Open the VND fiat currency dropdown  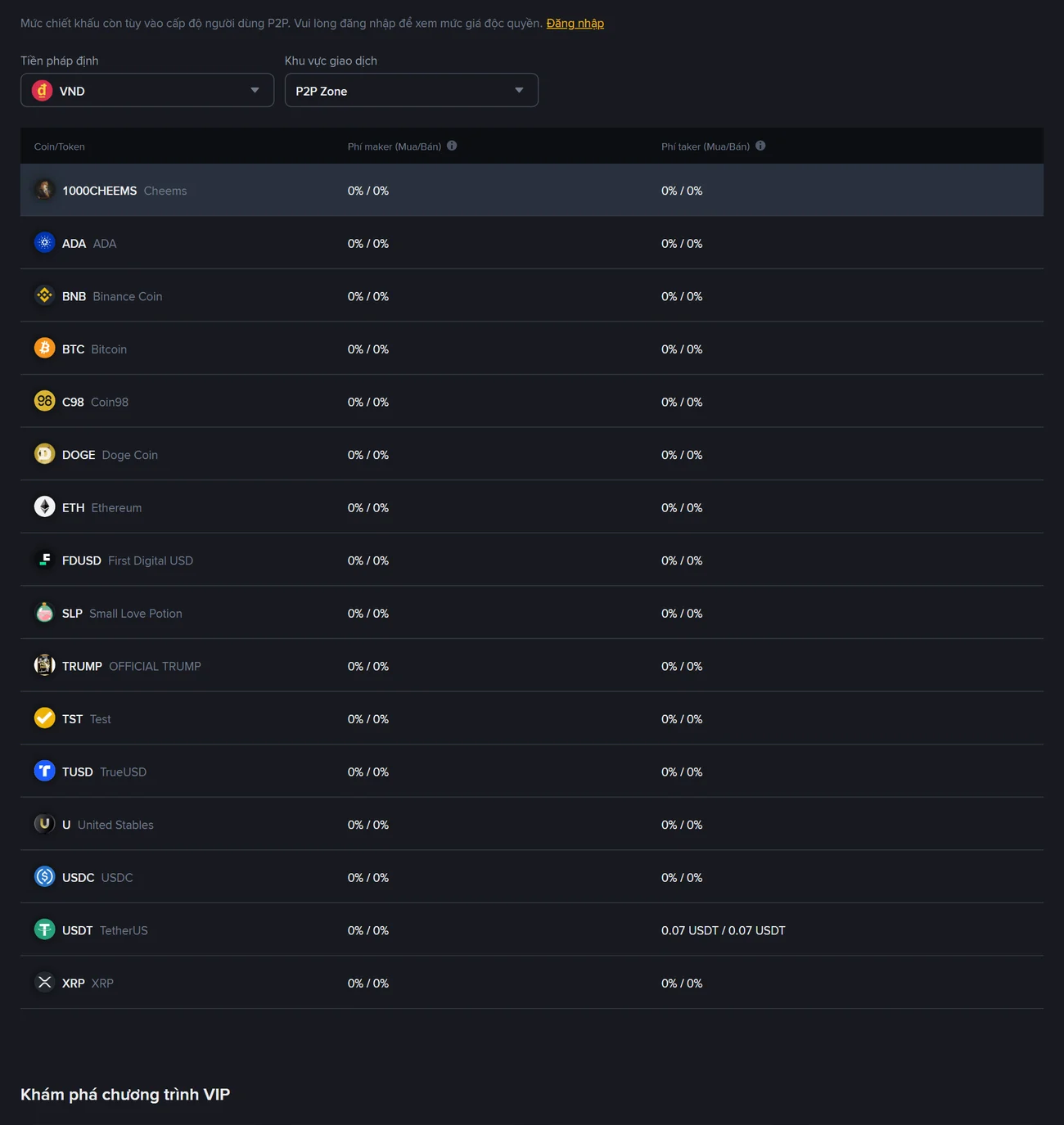pyautogui.click(x=147, y=90)
